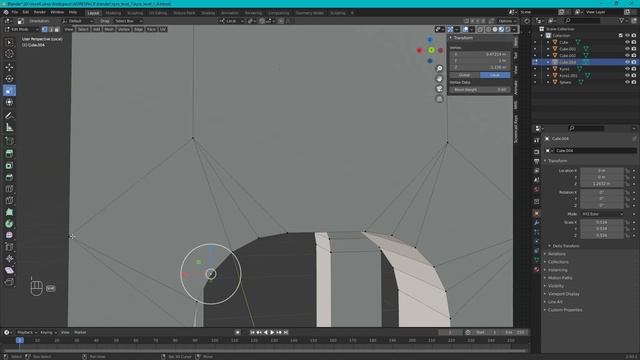Open the Vertex menu in viewport header
The image size is (640, 360).
tap(124, 29)
